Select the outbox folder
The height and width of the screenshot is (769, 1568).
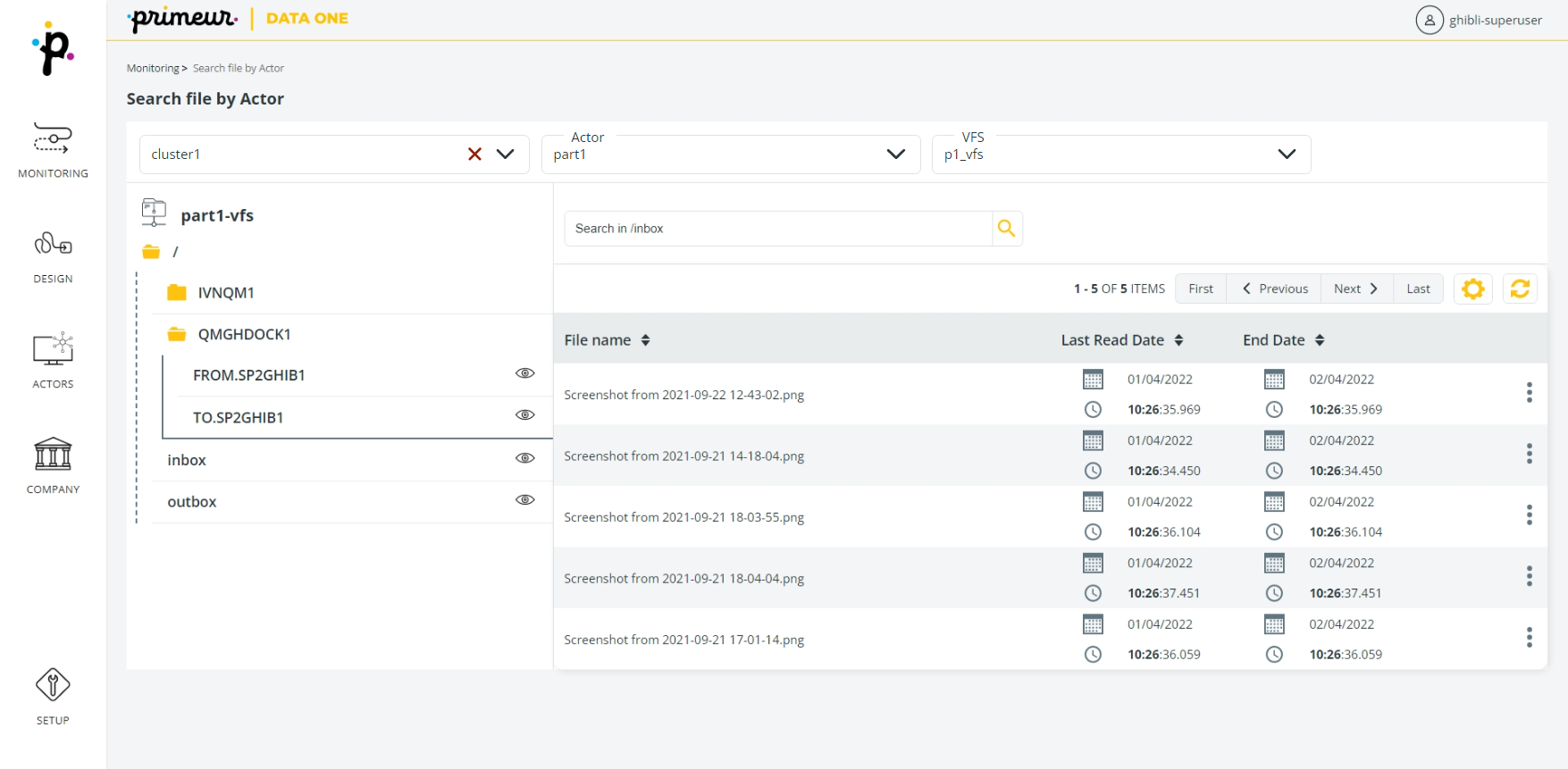coord(192,502)
